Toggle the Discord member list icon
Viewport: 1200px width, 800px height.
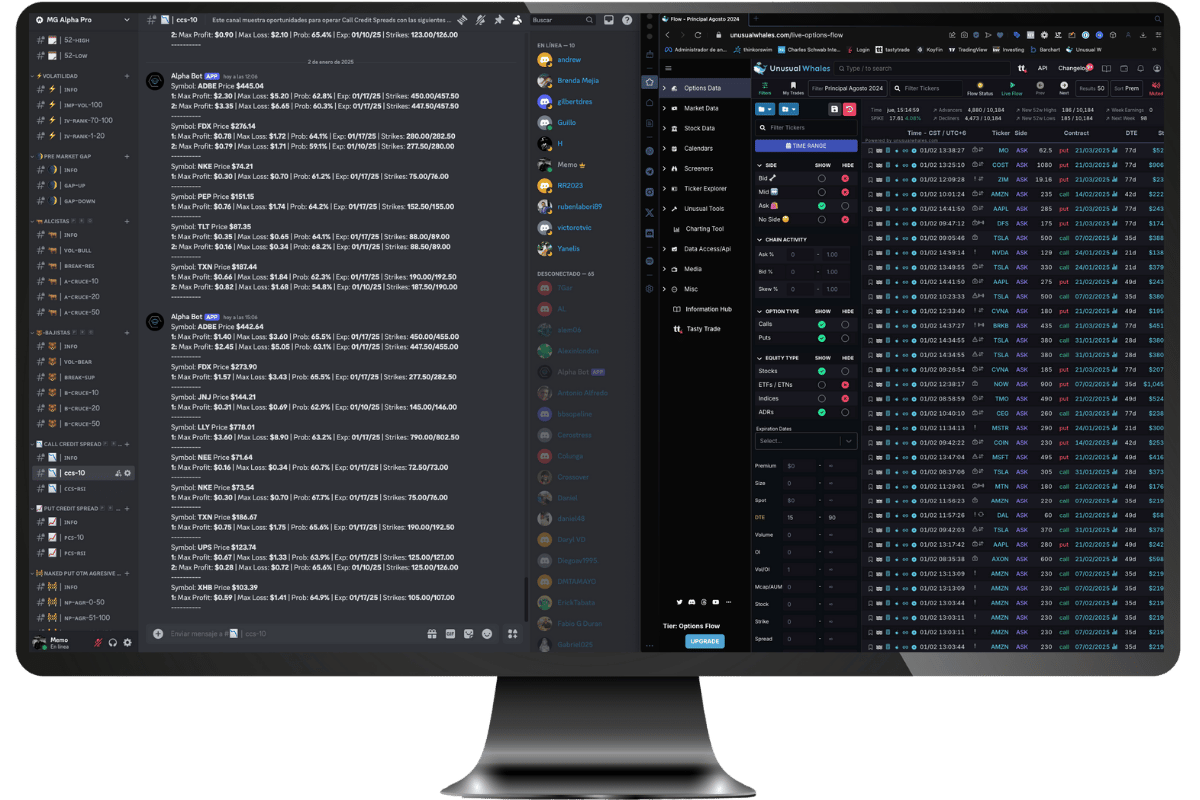pyautogui.click(x=517, y=19)
